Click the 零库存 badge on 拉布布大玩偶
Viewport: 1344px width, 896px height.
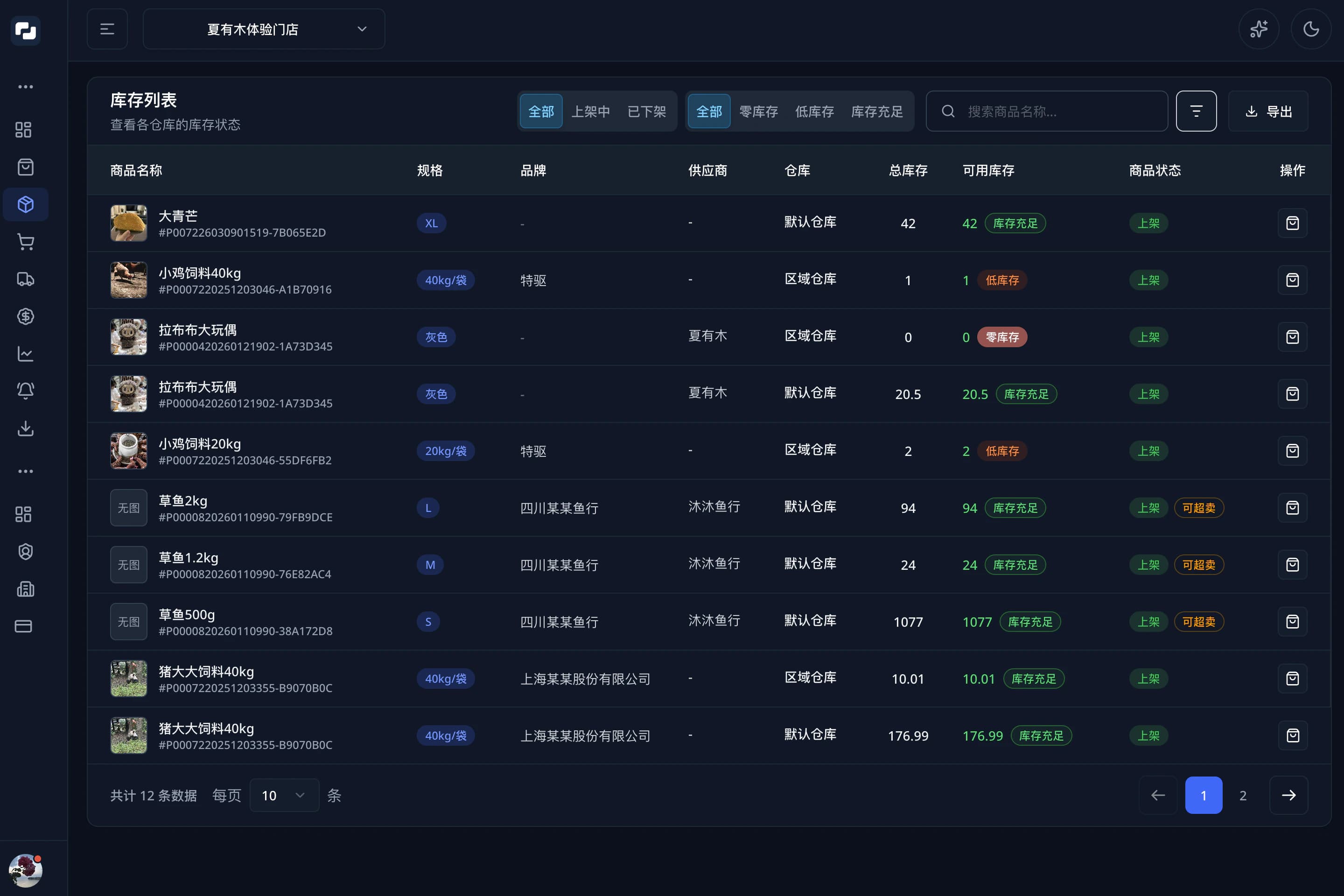pos(1002,337)
